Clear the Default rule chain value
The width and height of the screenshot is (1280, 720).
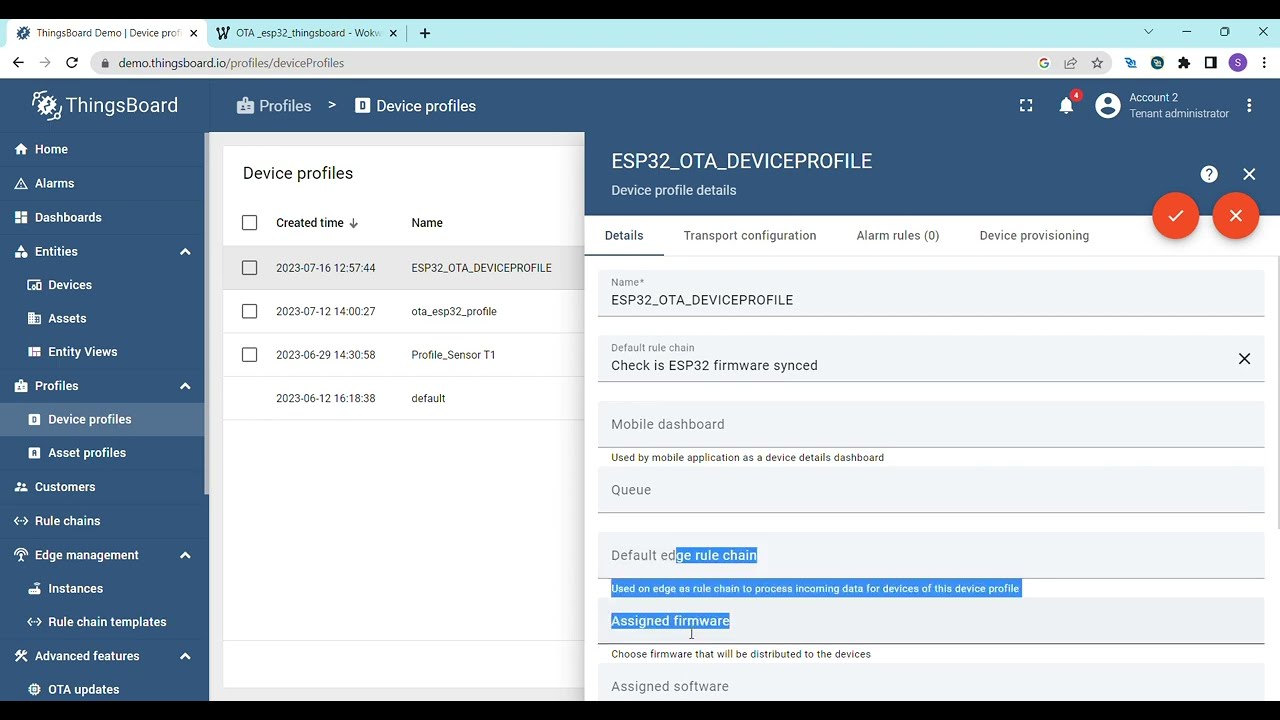(1244, 359)
